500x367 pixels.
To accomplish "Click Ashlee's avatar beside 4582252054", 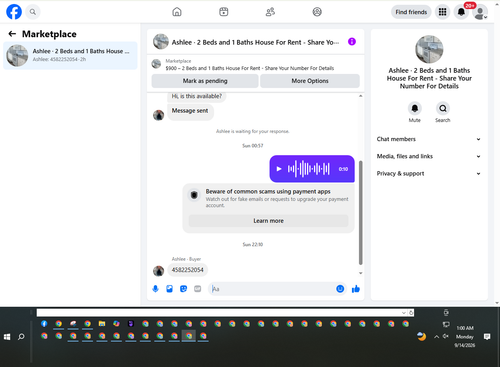I will [x=158, y=271].
